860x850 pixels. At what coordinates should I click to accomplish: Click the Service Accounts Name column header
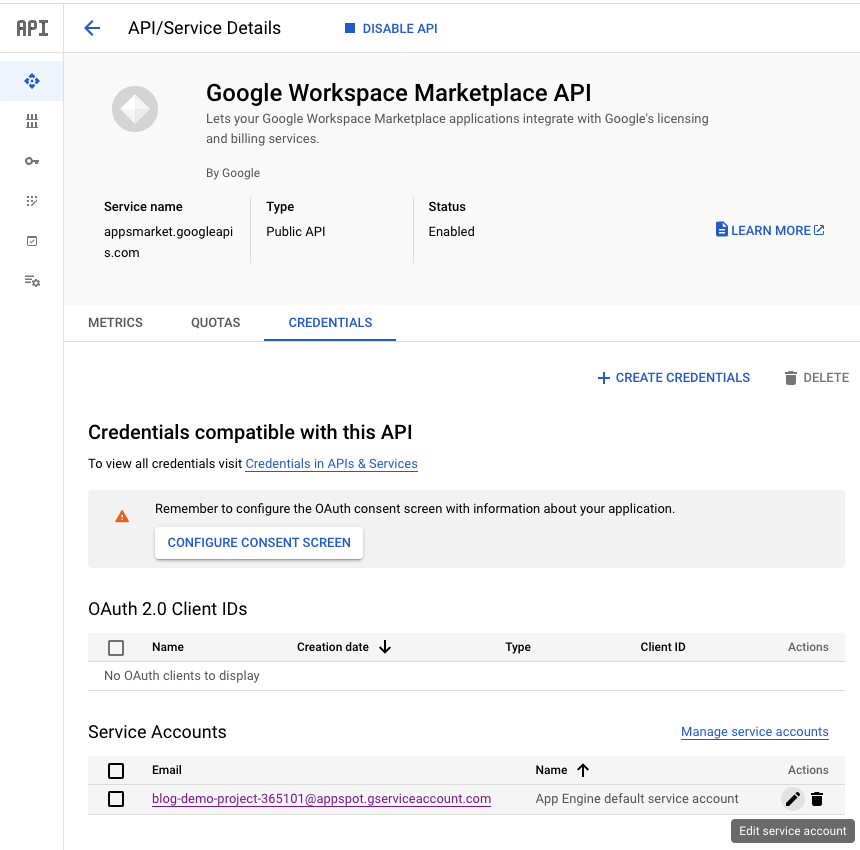tap(551, 770)
